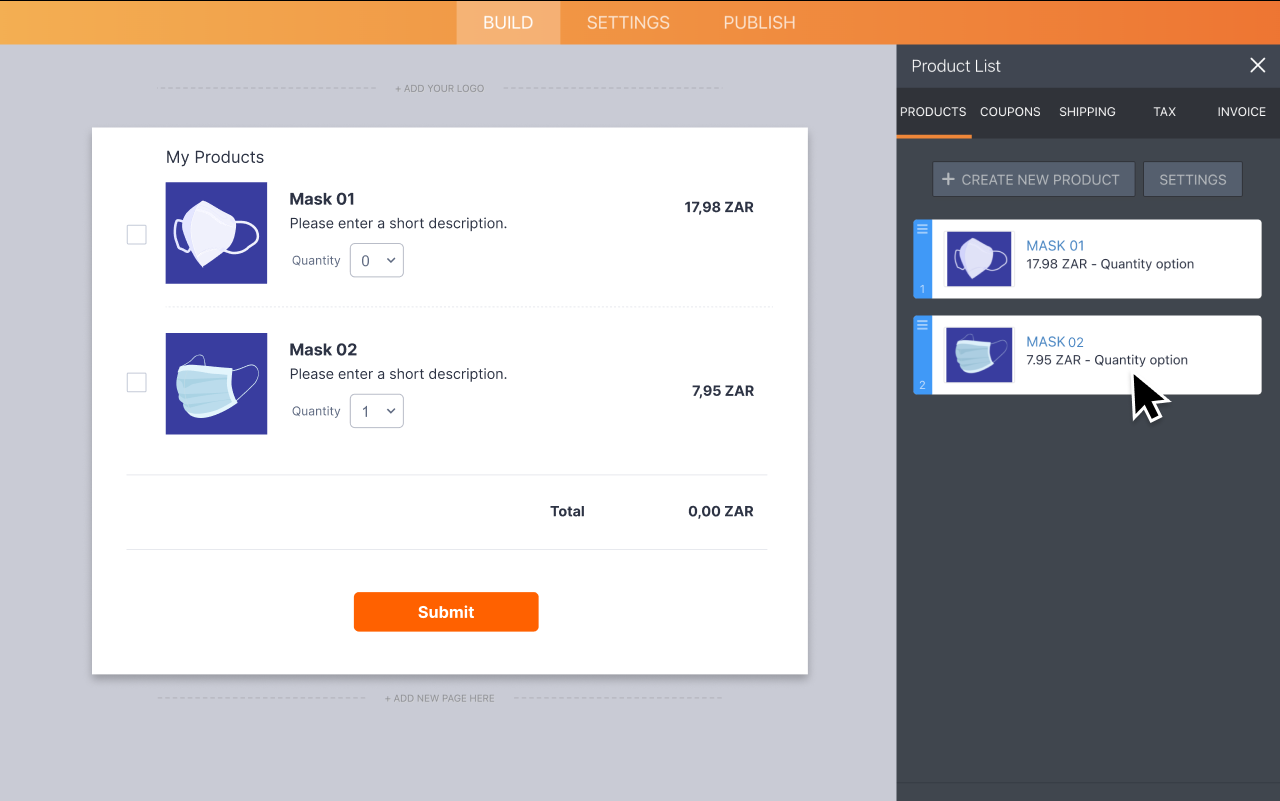This screenshot has width=1280, height=801.
Task: Open the TAX tab
Action: 1164,112
